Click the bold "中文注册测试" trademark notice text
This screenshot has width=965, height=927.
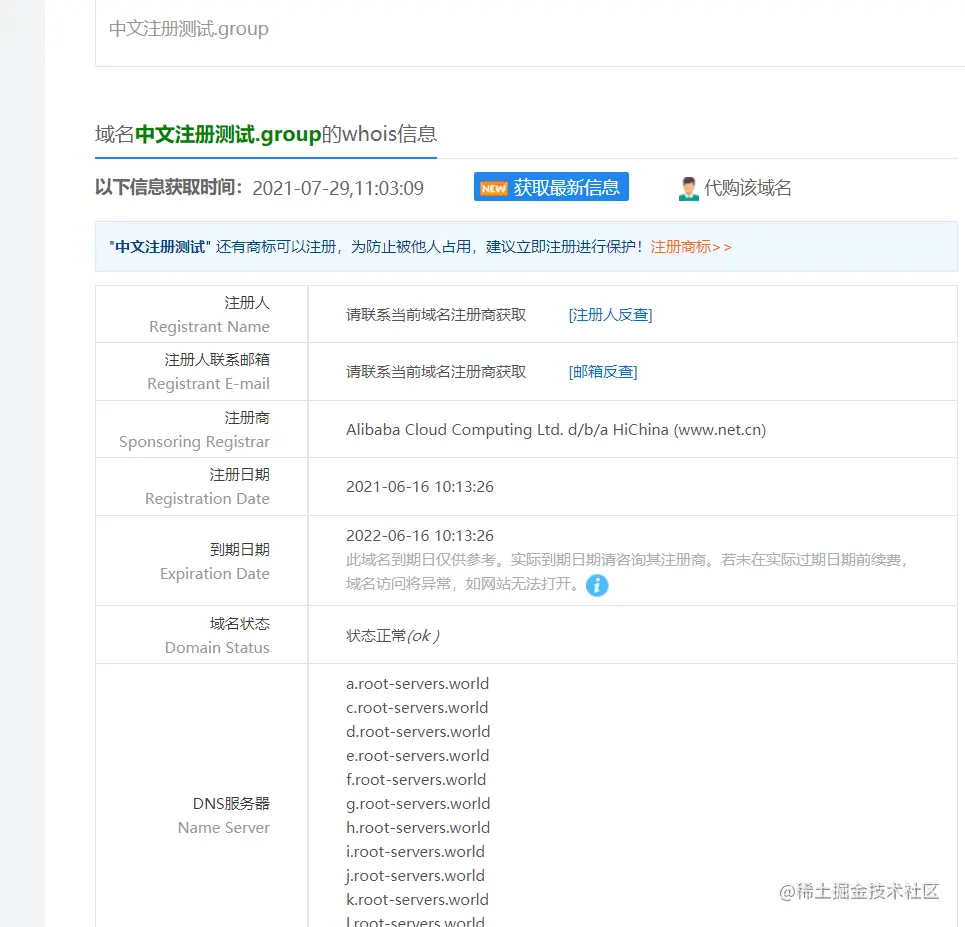click(x=160, y=247)
